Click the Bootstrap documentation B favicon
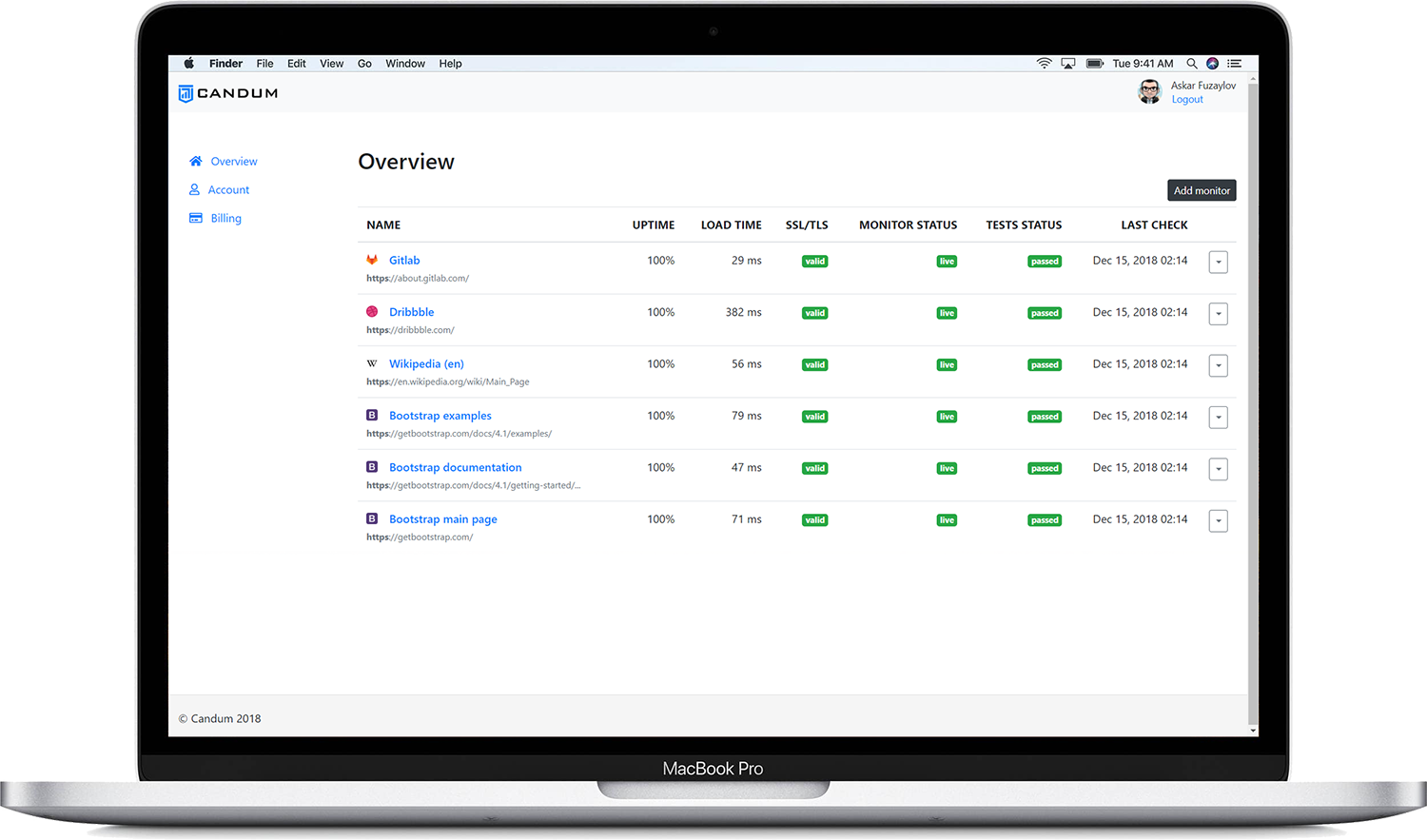This screenshot has width=1427, height=840. tap(372, 467)
